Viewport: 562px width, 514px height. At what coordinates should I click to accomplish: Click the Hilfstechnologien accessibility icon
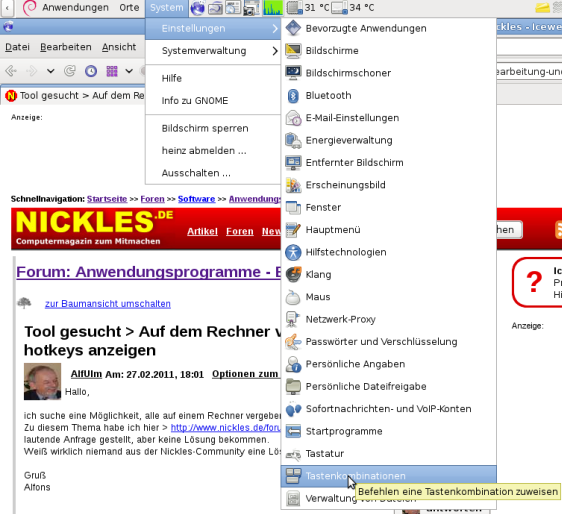click(x=293, y=252)
